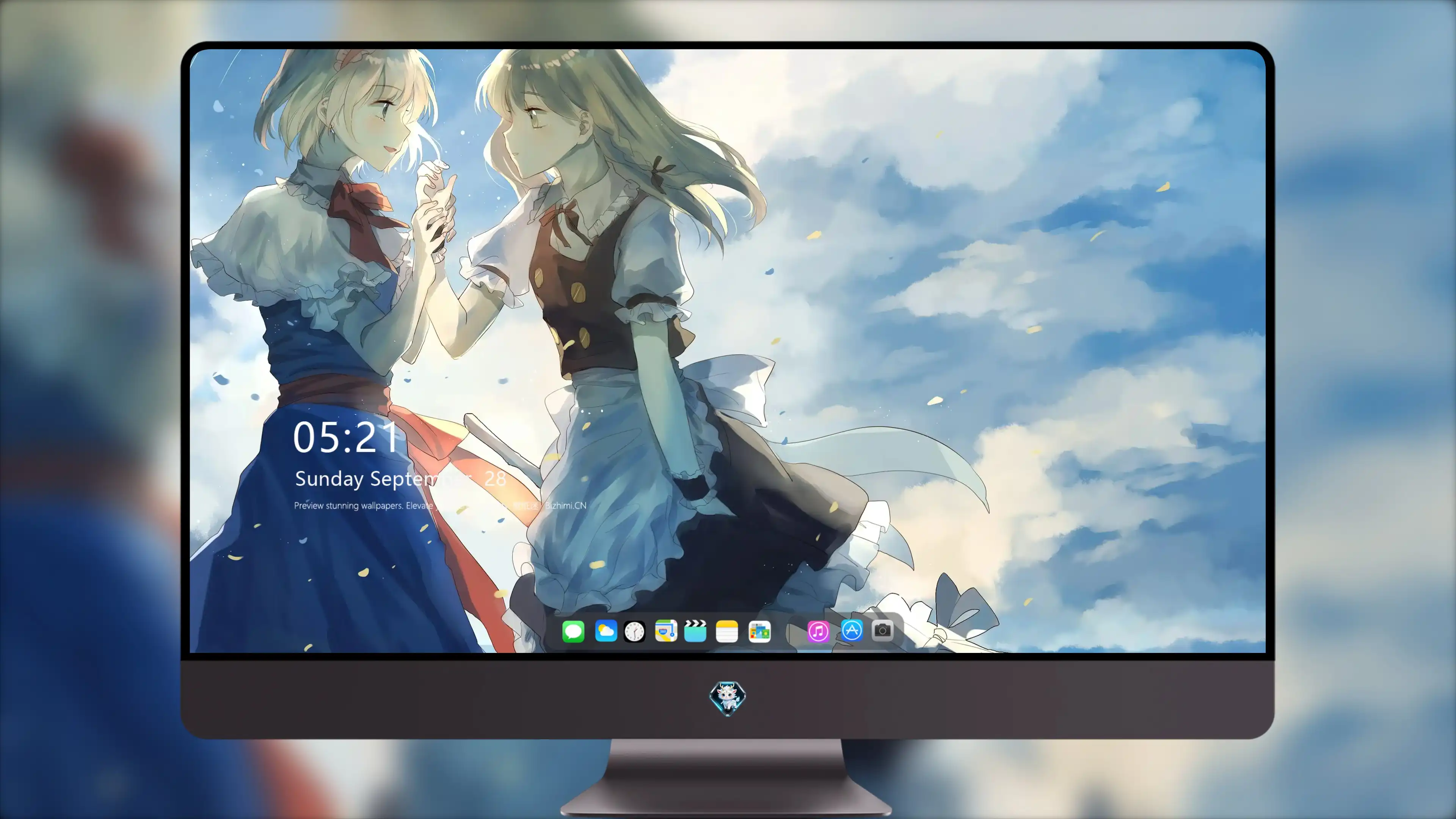The height and width of the screenshot is (819, 1456).
Task: Click the Preview stunning wallpapers tagline
Action: pos(440,505)
